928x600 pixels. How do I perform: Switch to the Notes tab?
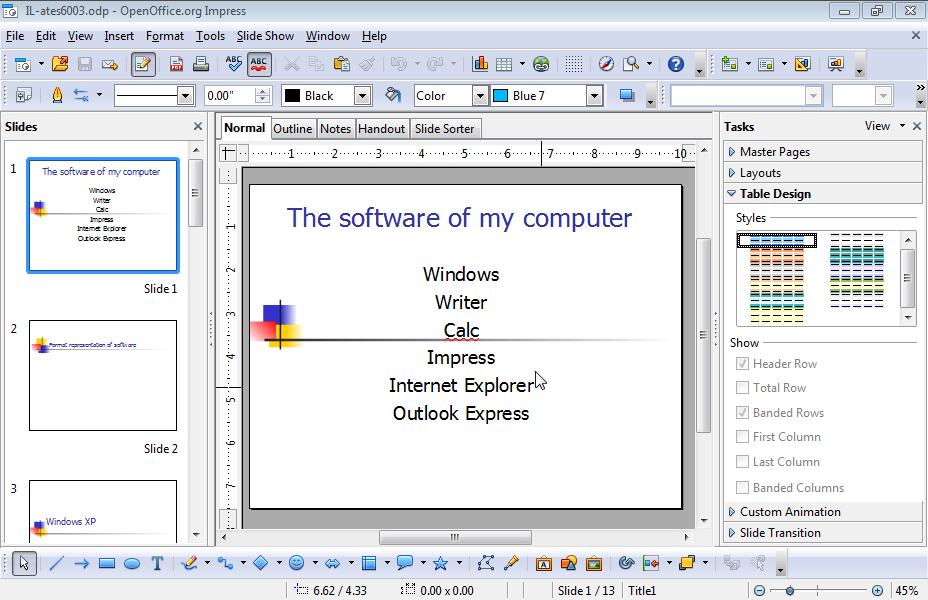pos(336,128)
